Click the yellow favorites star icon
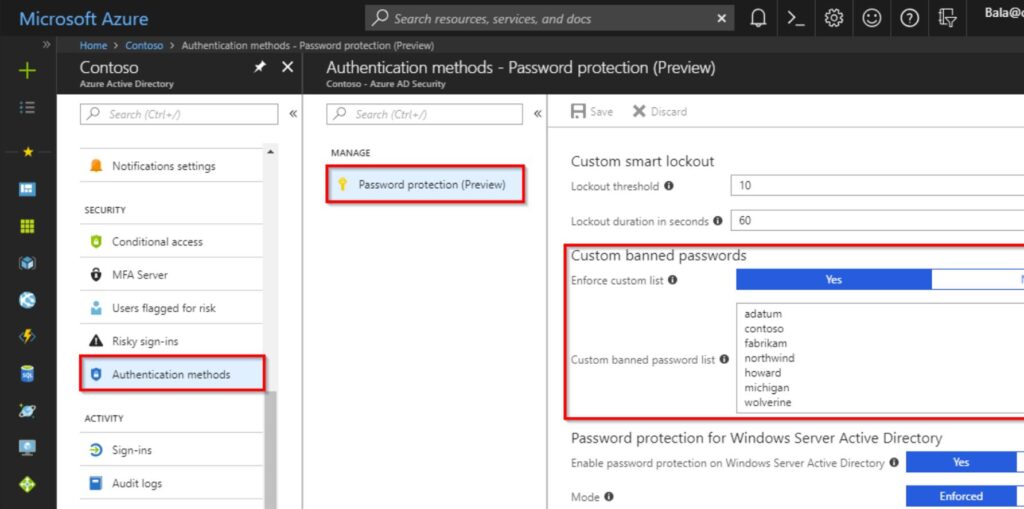Screen dimensions: 1024x509 click(x=27, y=152)
